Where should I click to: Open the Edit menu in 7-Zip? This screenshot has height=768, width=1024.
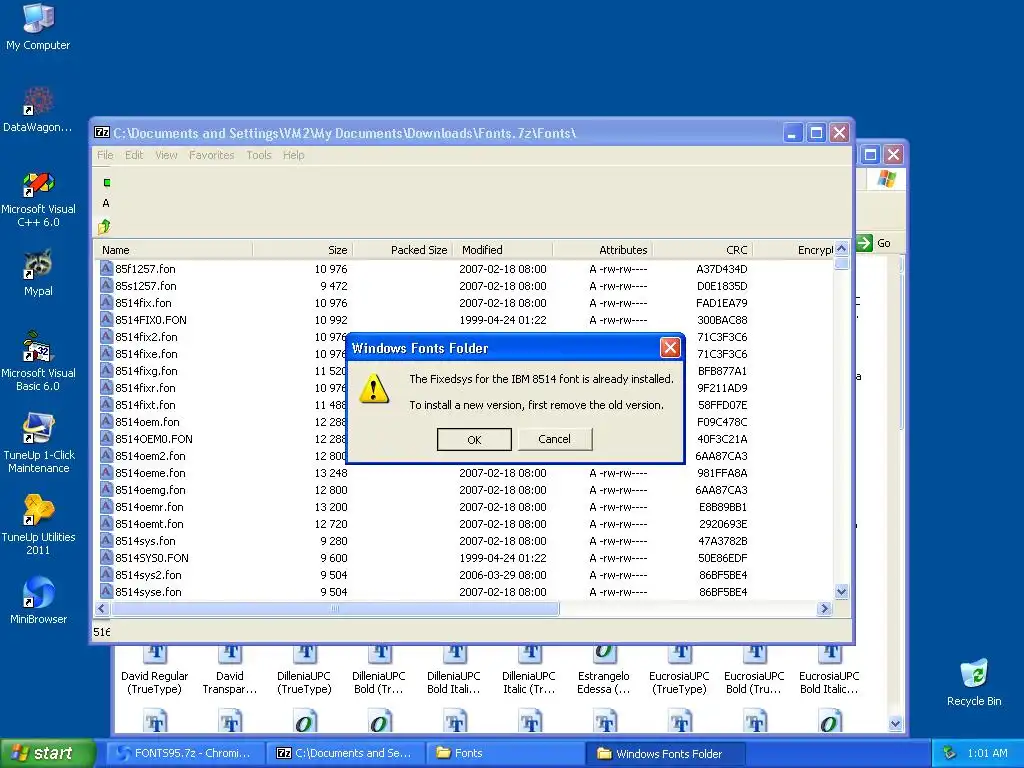coord(134,155)
